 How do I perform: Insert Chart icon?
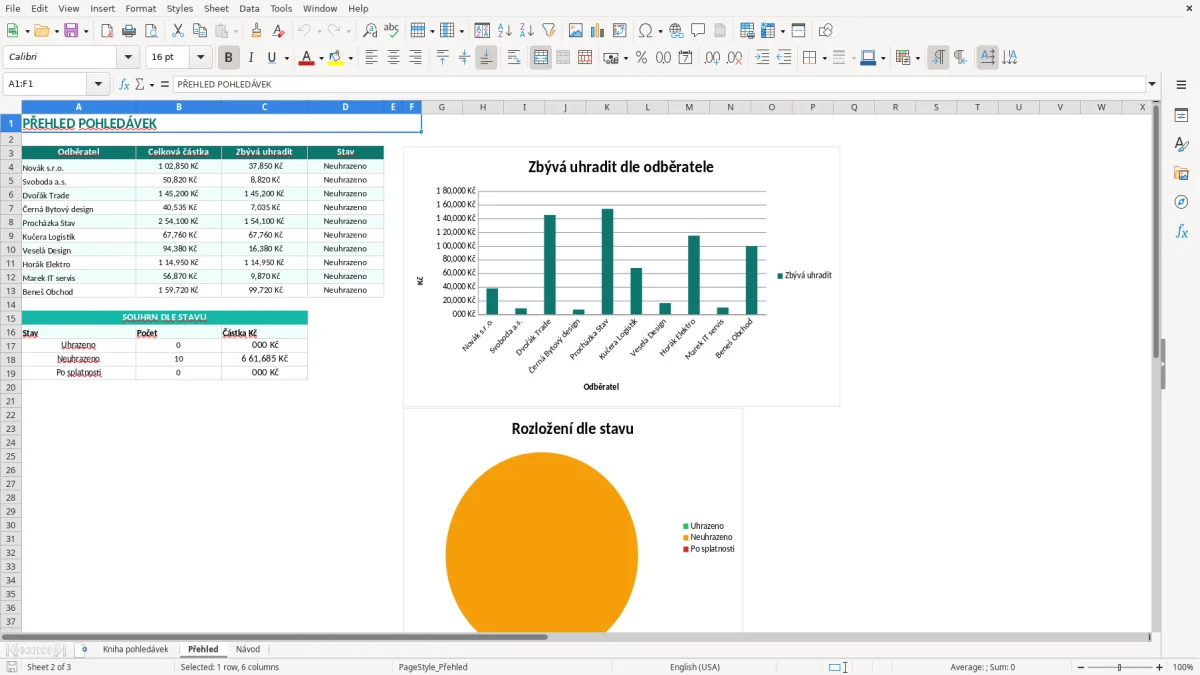pos(598,31)
